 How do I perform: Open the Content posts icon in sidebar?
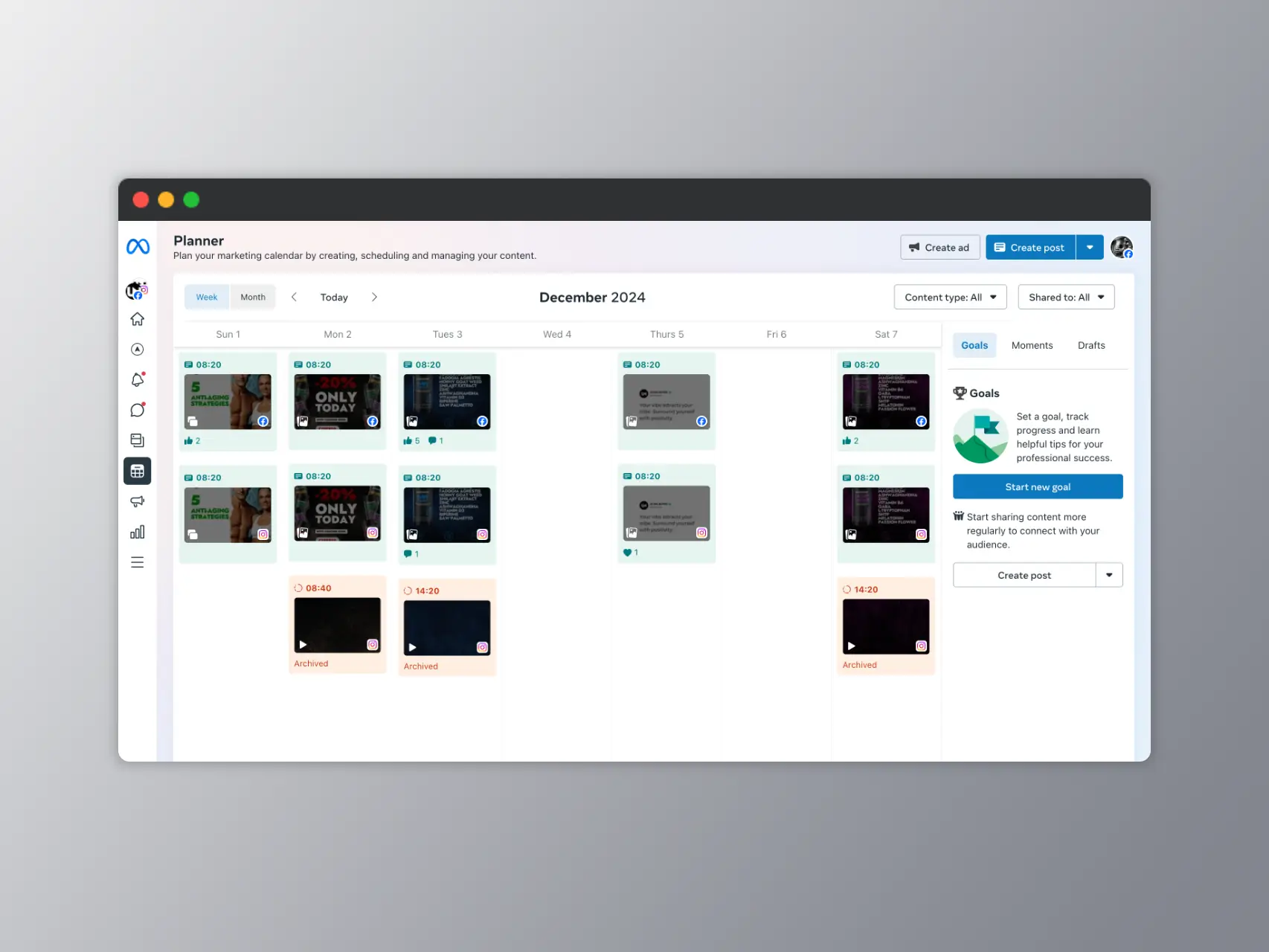pos(138,440)
